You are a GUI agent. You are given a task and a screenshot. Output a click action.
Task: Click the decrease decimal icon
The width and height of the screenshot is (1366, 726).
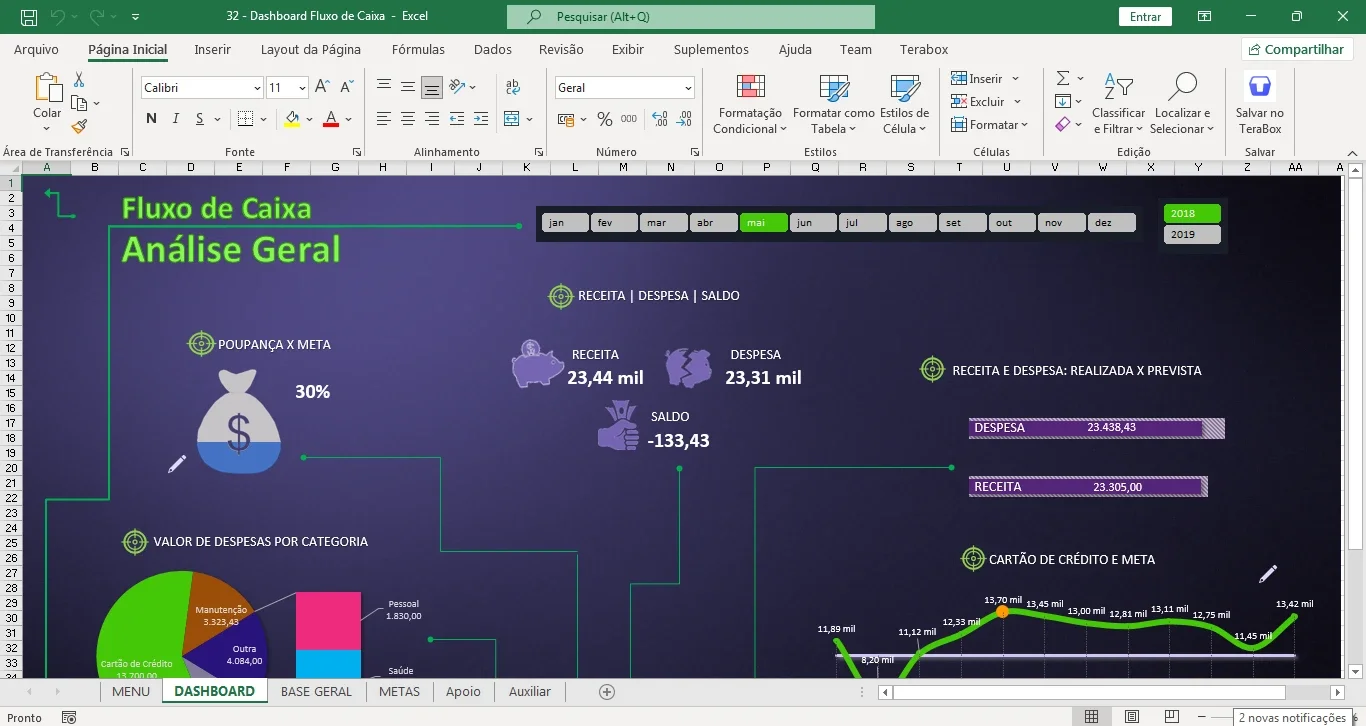685,119
